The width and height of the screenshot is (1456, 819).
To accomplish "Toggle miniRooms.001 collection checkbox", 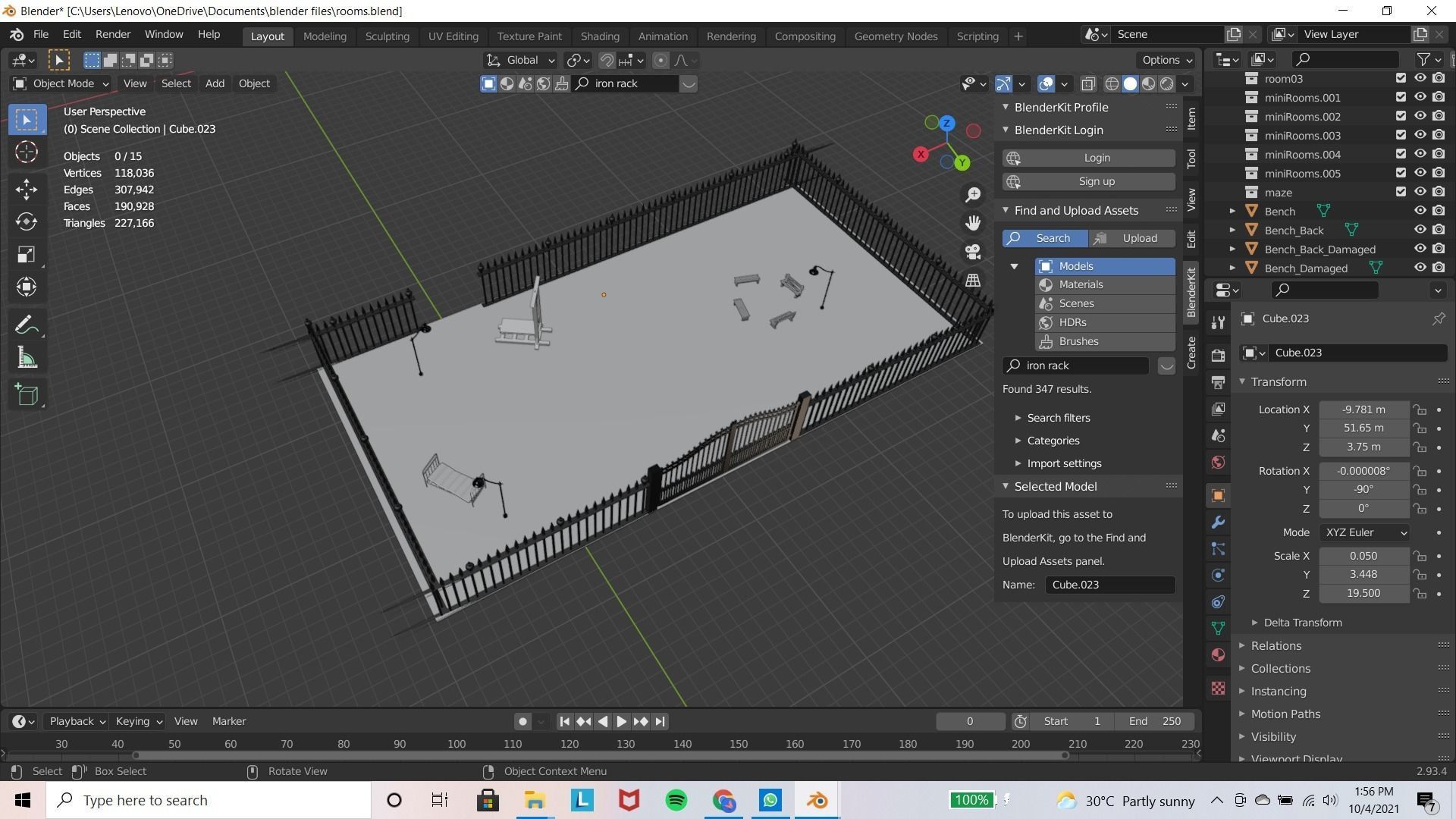I will pos(1401,97).
